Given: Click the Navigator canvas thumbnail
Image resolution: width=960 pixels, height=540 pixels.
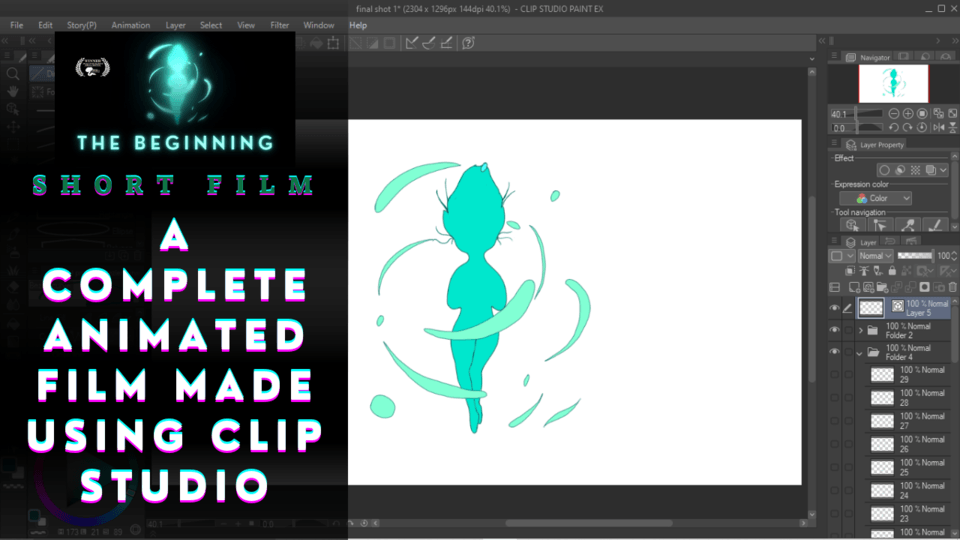Looking at the screenshot, I should click(893, 83).
